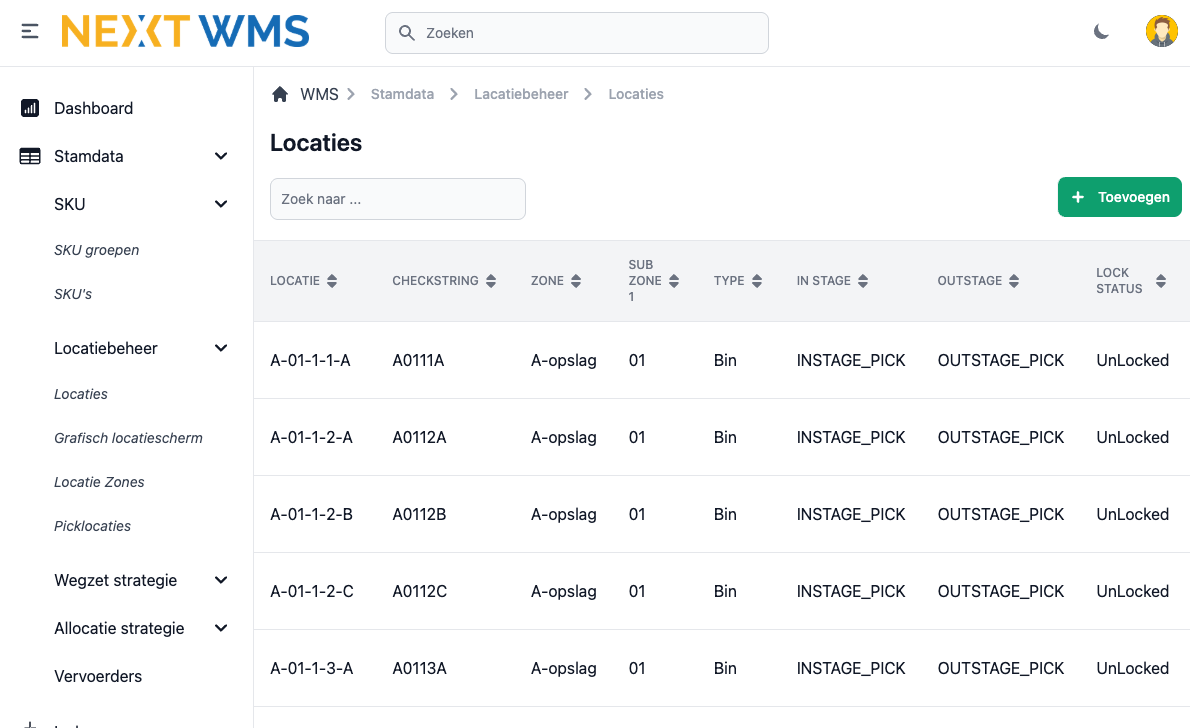The height and width of the screenshot is (728, 1190).
Task: Collapse the Locatiebeheer section chevron
Action: point(221,348)
